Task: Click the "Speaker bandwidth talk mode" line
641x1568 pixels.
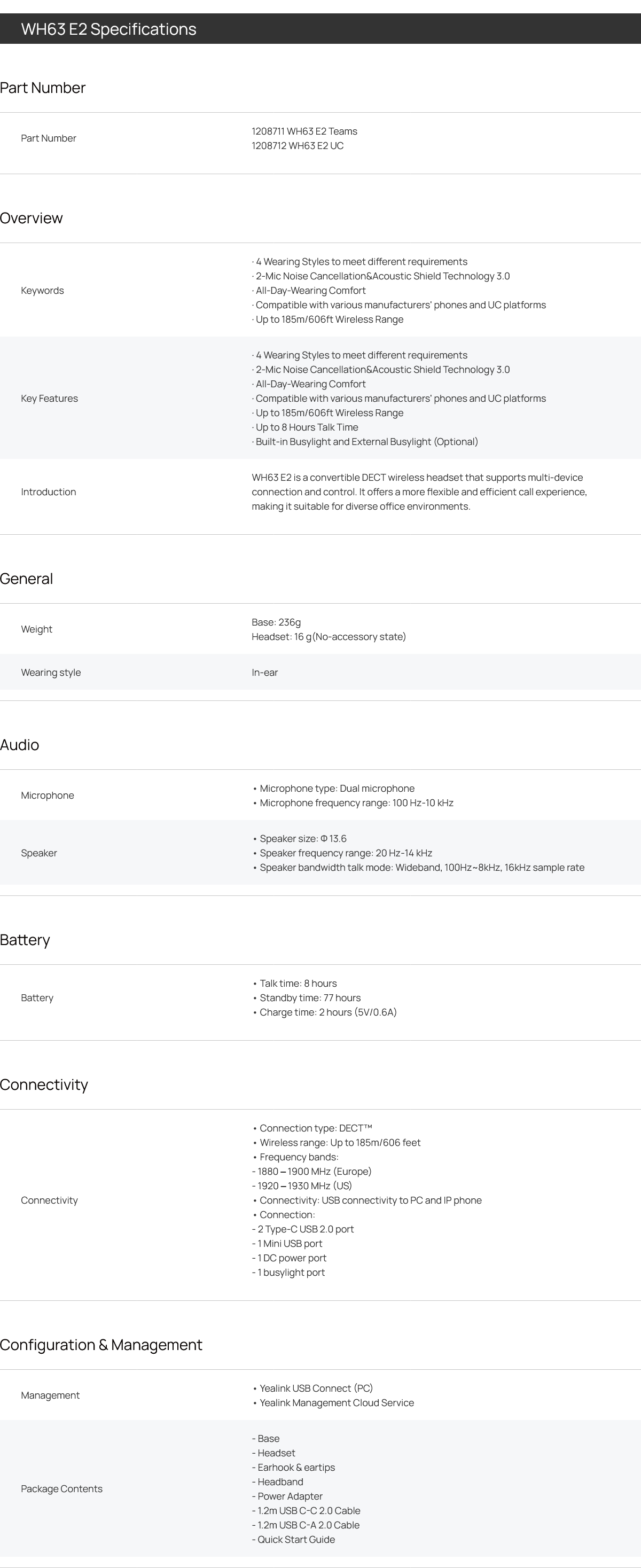Action: click(419, 868)
